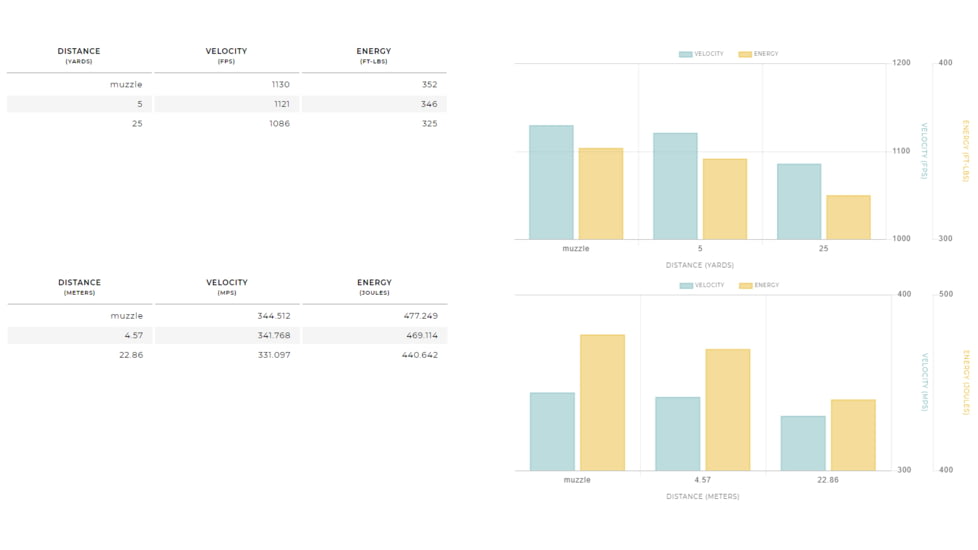Select the muzzle energy bar in yards chart
Screen dimensions: 978x550
click(x=600, y=194)
